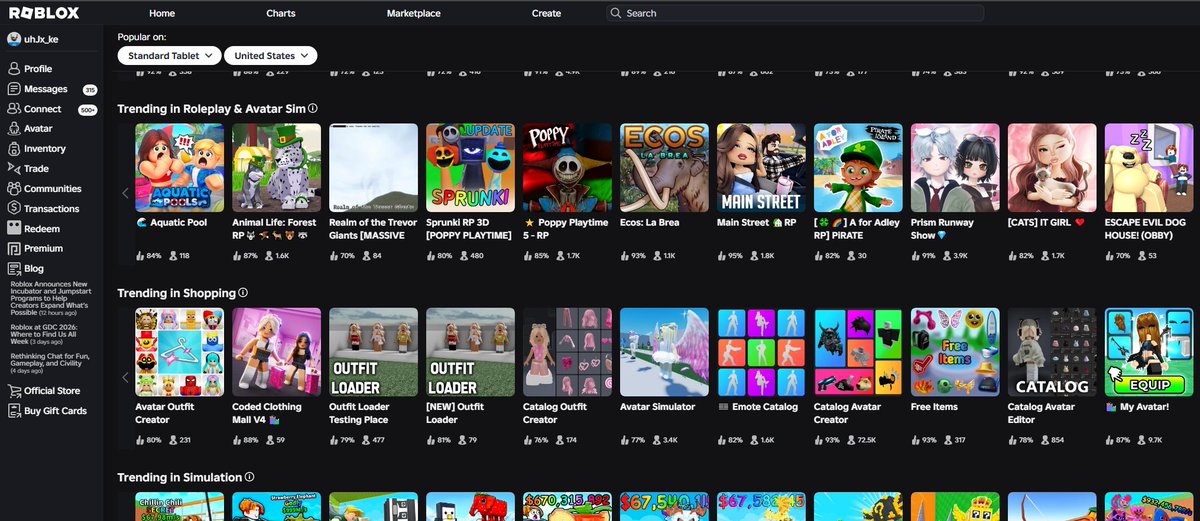Open the Blog sidebar icon
The height and width of the screenshot is (521, 1200).
pyautogui.click(x=14, y=269)
